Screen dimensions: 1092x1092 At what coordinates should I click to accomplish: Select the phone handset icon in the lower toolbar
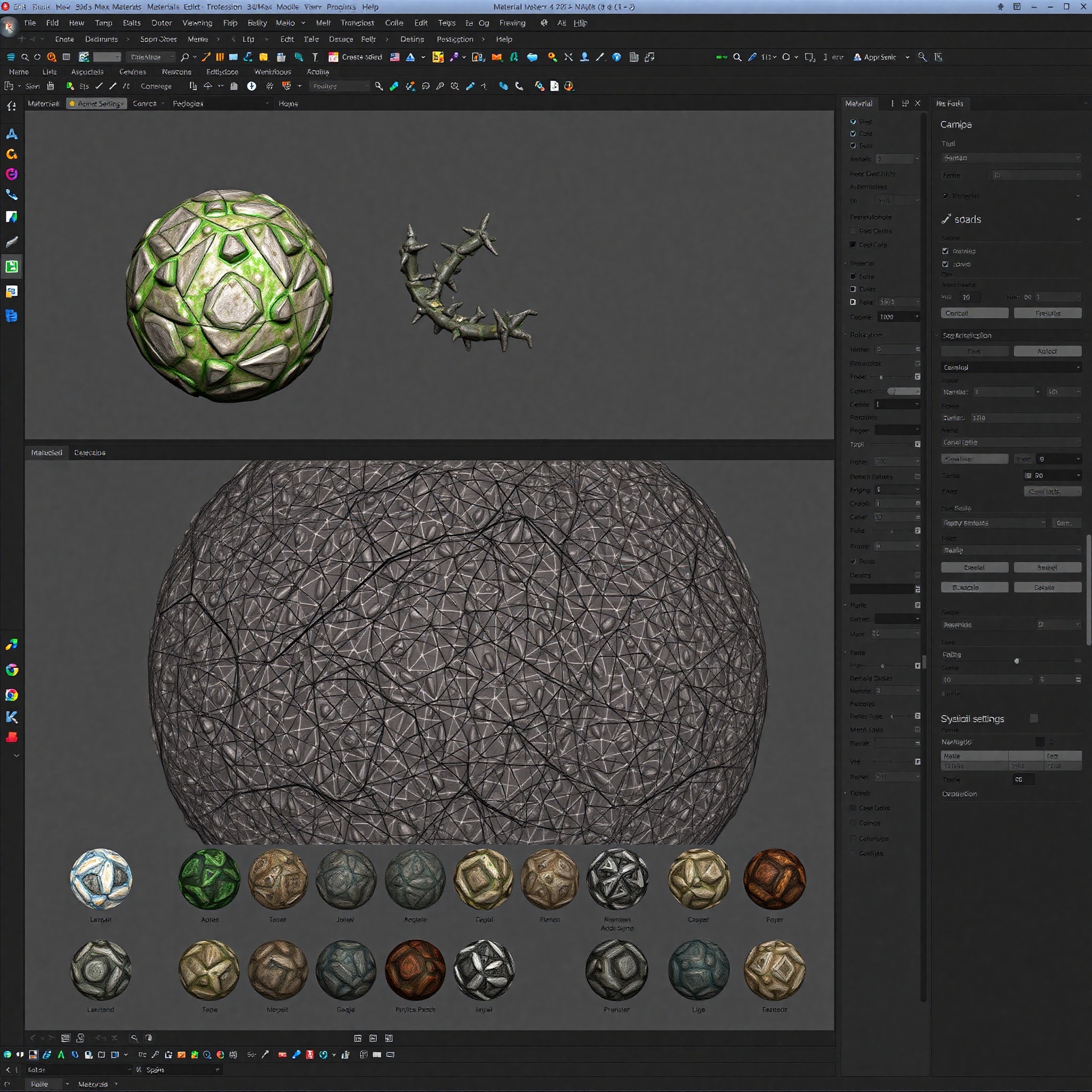coord(519,86)
